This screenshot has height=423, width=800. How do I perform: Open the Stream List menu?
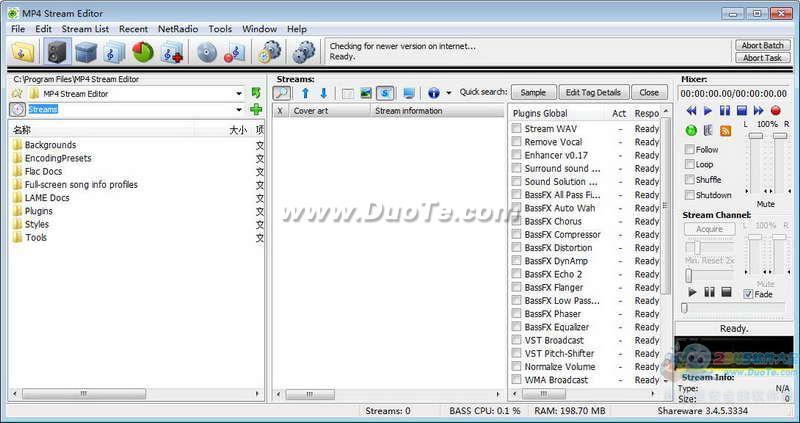tap(85, 29)
